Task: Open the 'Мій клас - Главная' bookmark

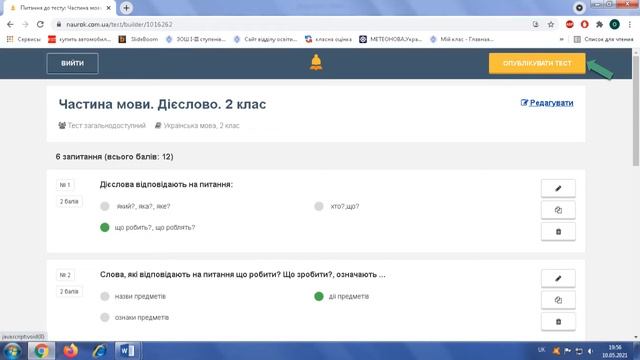Action: pyautogui.click(x=462, y=39)
